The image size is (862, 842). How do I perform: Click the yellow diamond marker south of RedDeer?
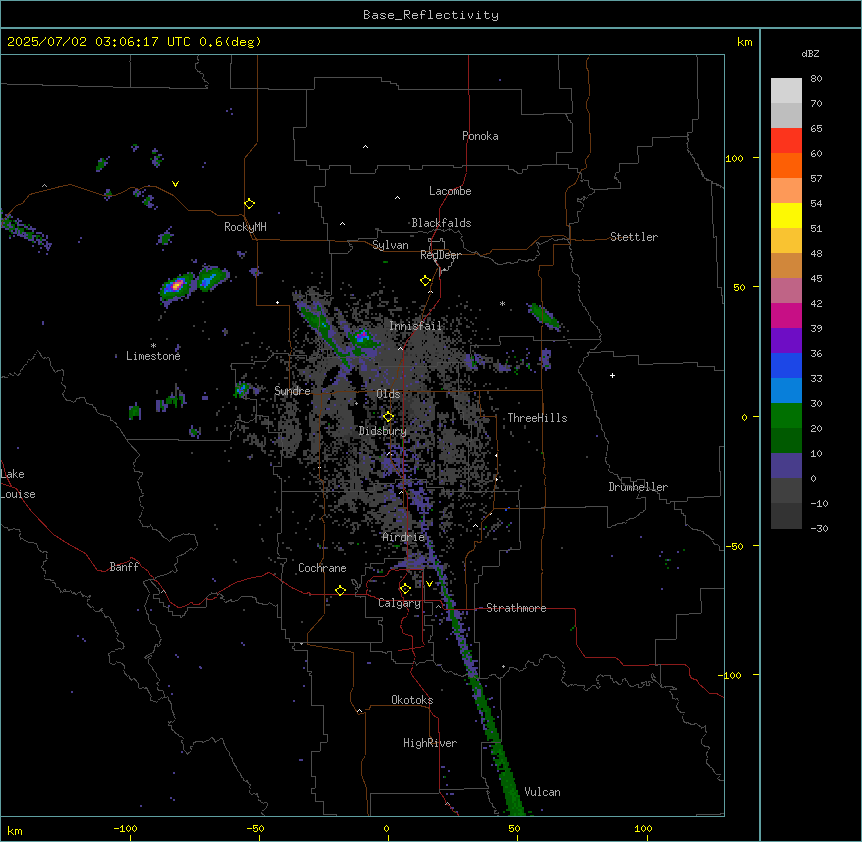[425, 281]
